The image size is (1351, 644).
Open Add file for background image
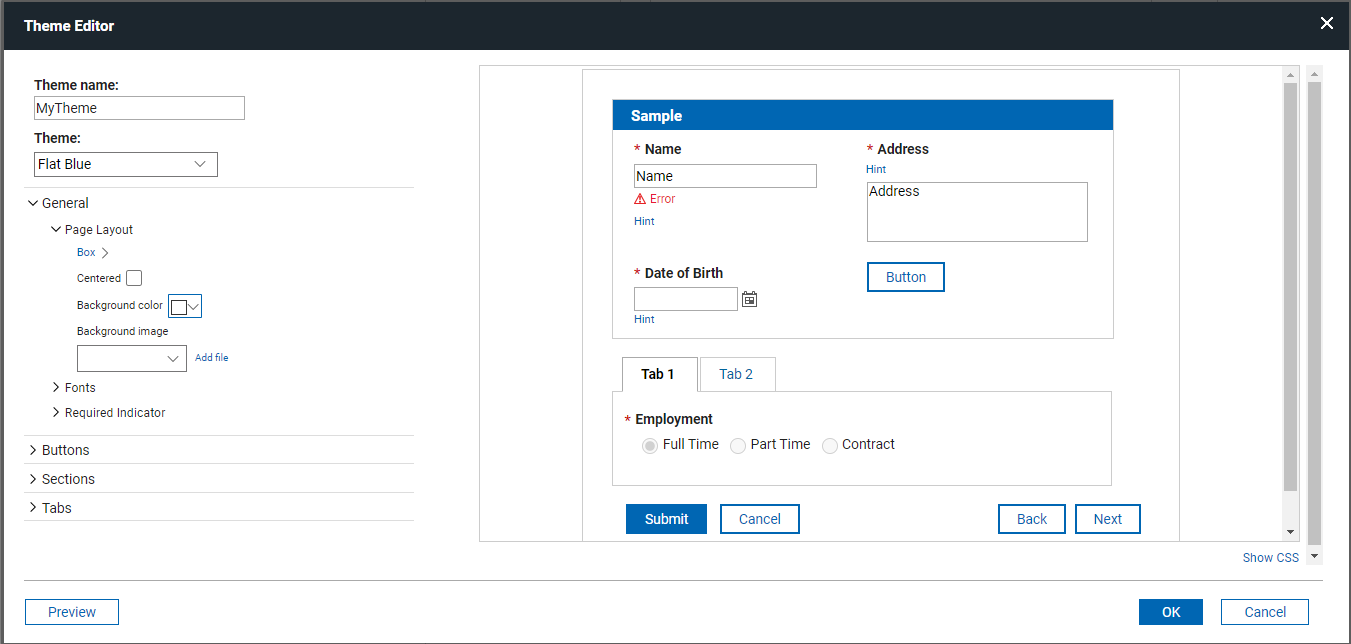[211, 357]
